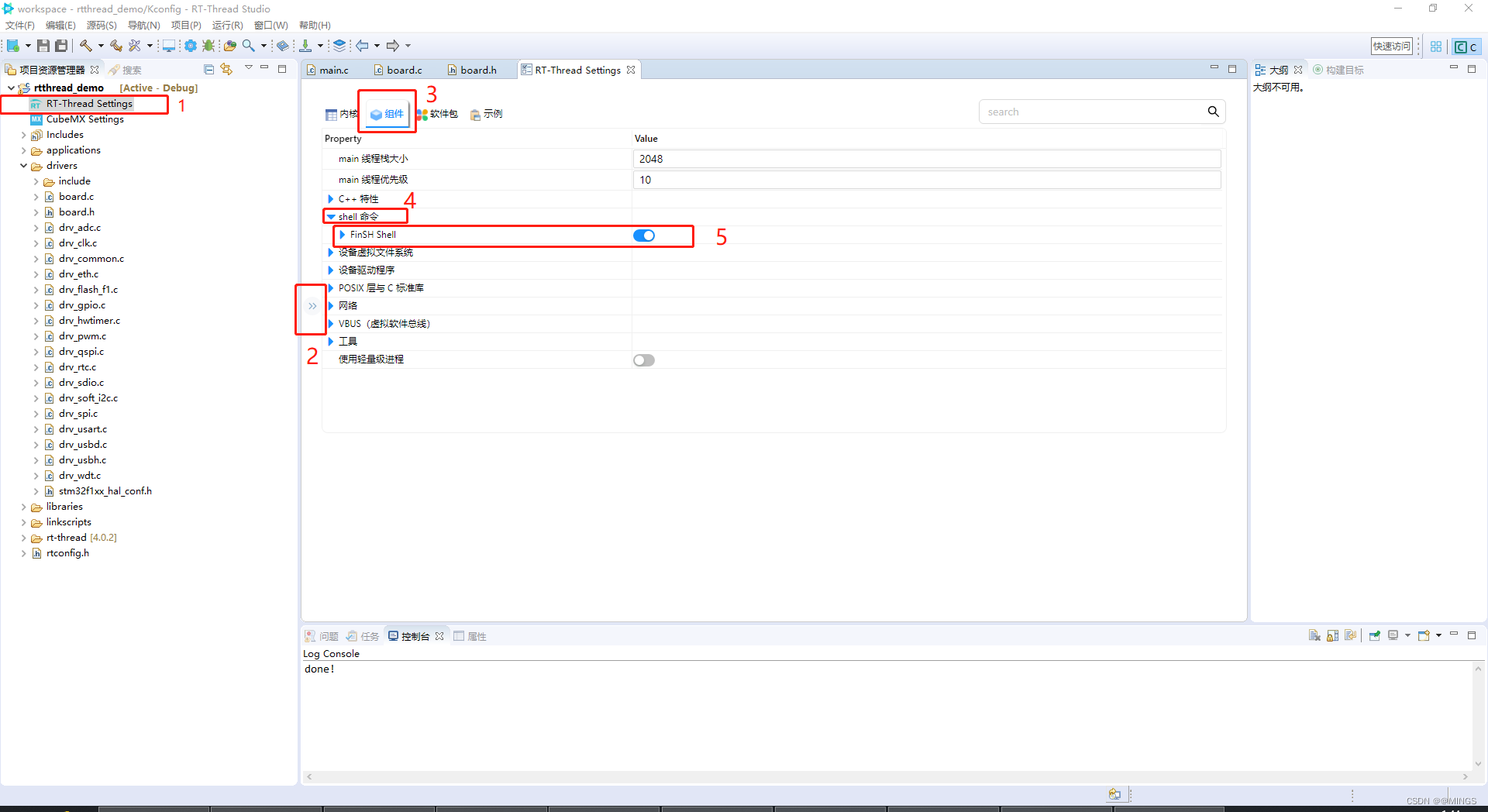Select drv_usart.c in the drivers folder
This screenshot has width=1488, height=812.
coord(76,429)
